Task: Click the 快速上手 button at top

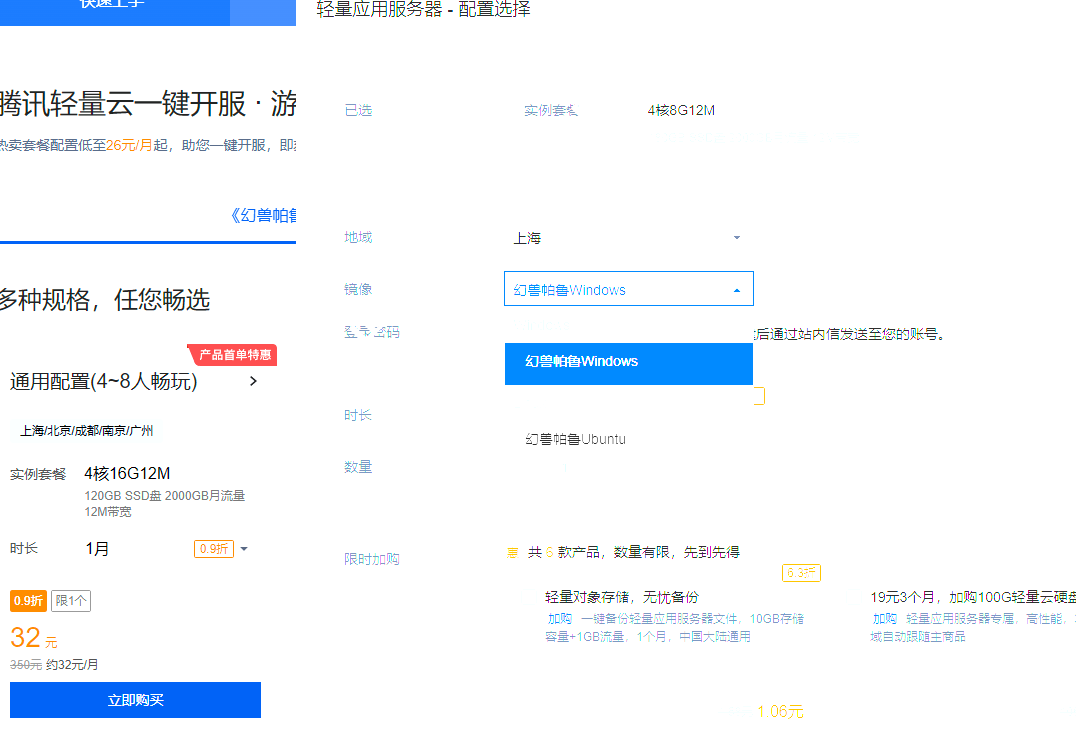Action: [x=112, y=5]
